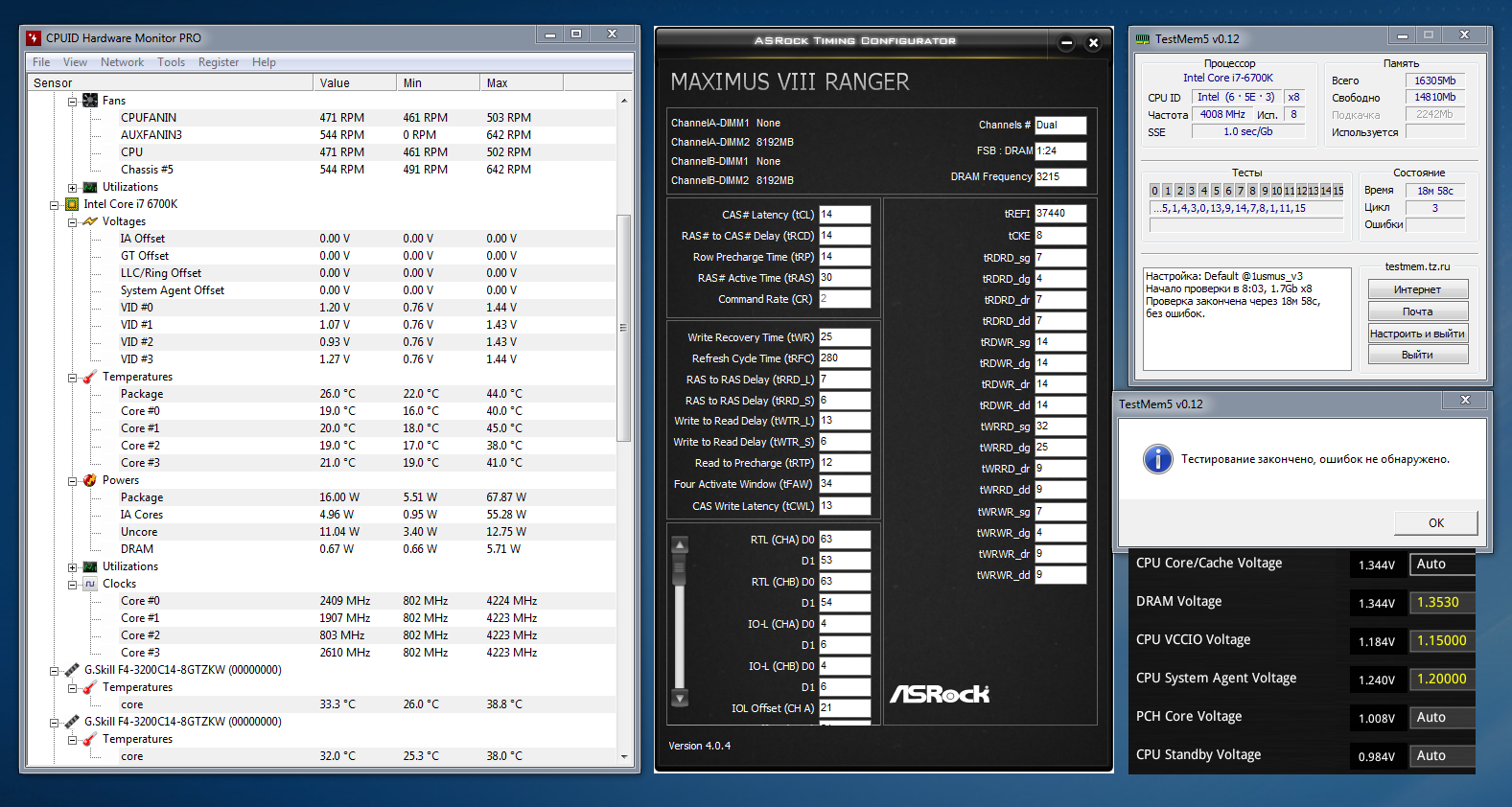
Task: Collapse the Powers node
Action: click(x=72, y=480)
